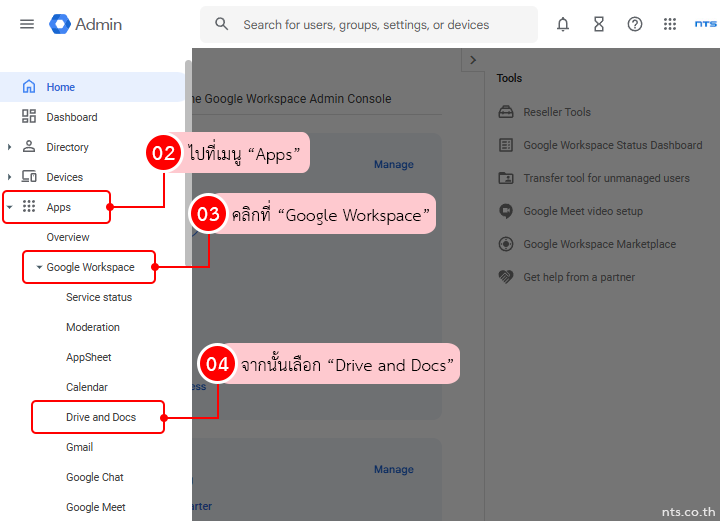720x521 pixels.
Task: Open help question mark icon
Action: coord(635,24)
